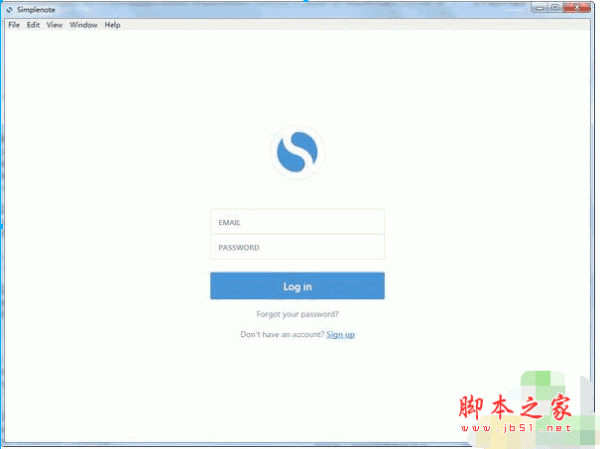Open the Edit menu
This screenshot has height=449, width=600.
point(33,25)
